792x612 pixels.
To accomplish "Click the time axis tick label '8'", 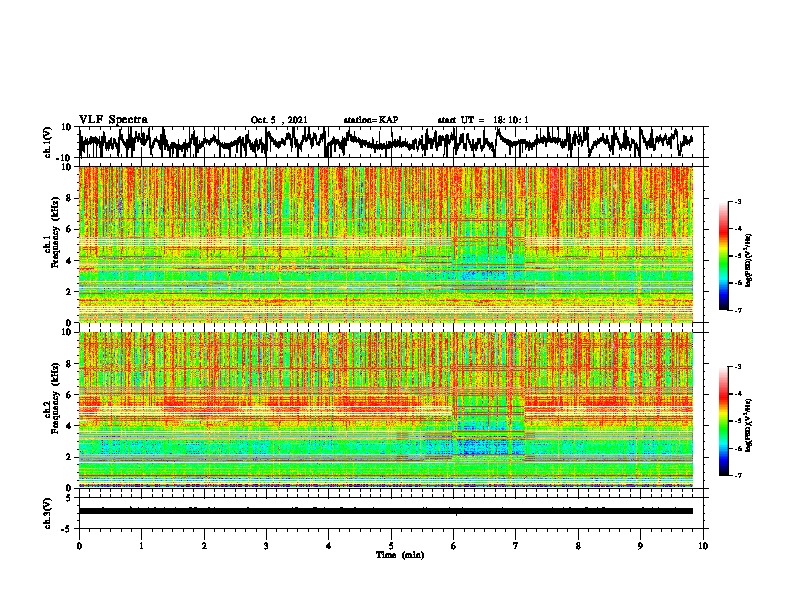I will click(x=578, y=546).
